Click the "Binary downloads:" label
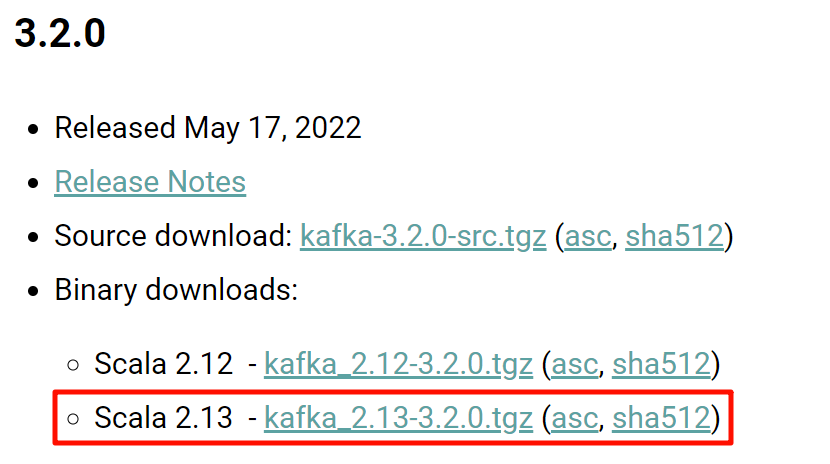830x464 pixels. (x=176, y=291)
